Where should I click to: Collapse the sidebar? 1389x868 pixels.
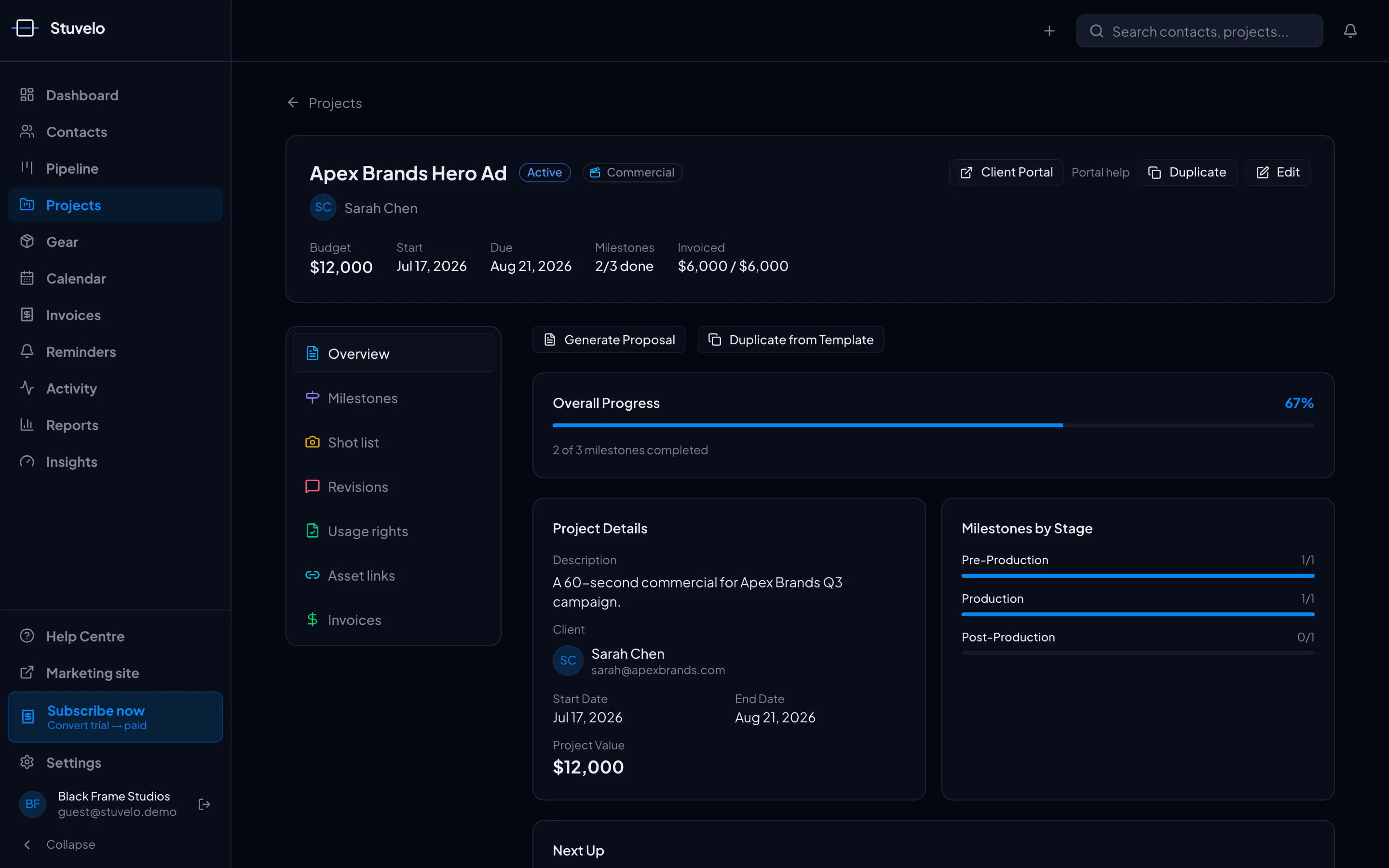point(59,844)
